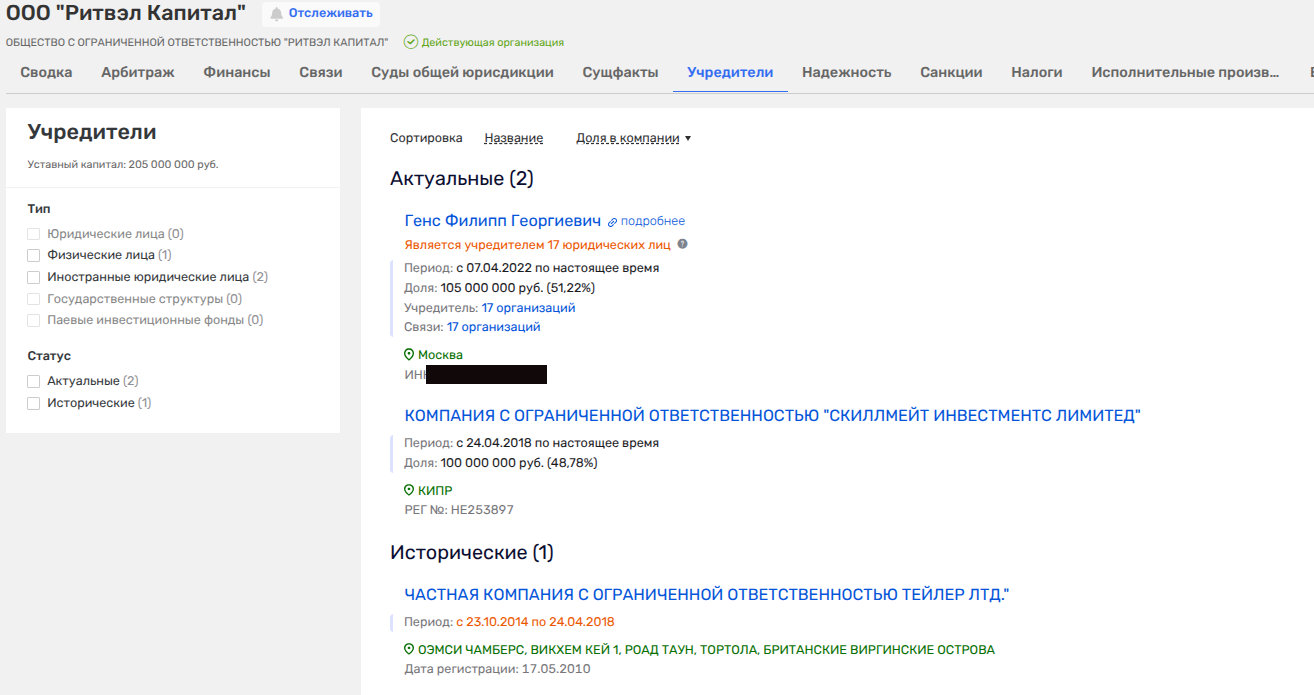Switch to the Арбитраж tab
This screenshot has width=1314, height=695.
click(138, 72)
